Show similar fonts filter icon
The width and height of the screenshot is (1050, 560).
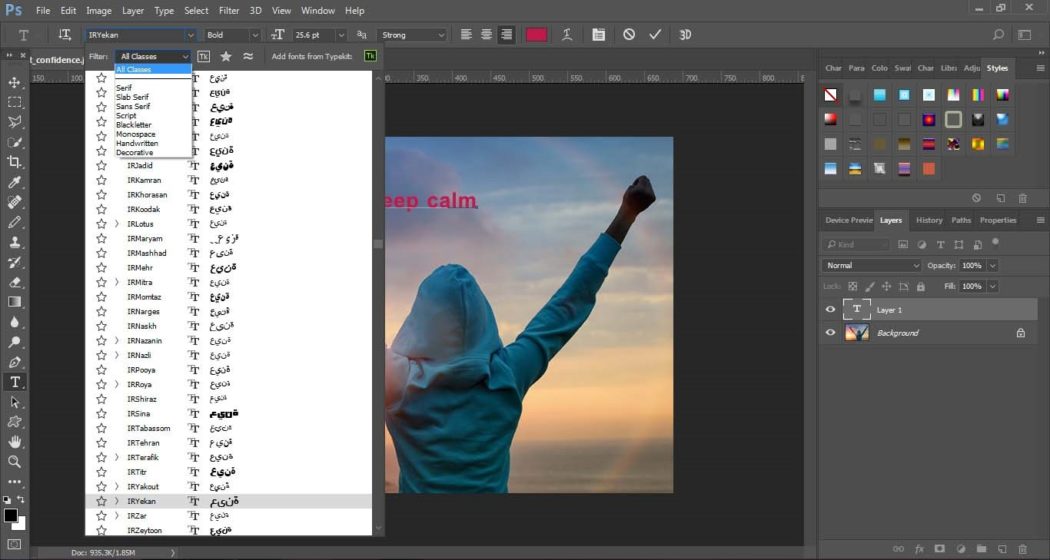248,56
